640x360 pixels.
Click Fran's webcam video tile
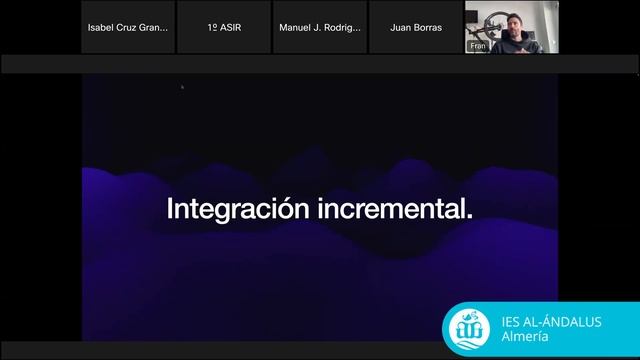click(512, 27)
